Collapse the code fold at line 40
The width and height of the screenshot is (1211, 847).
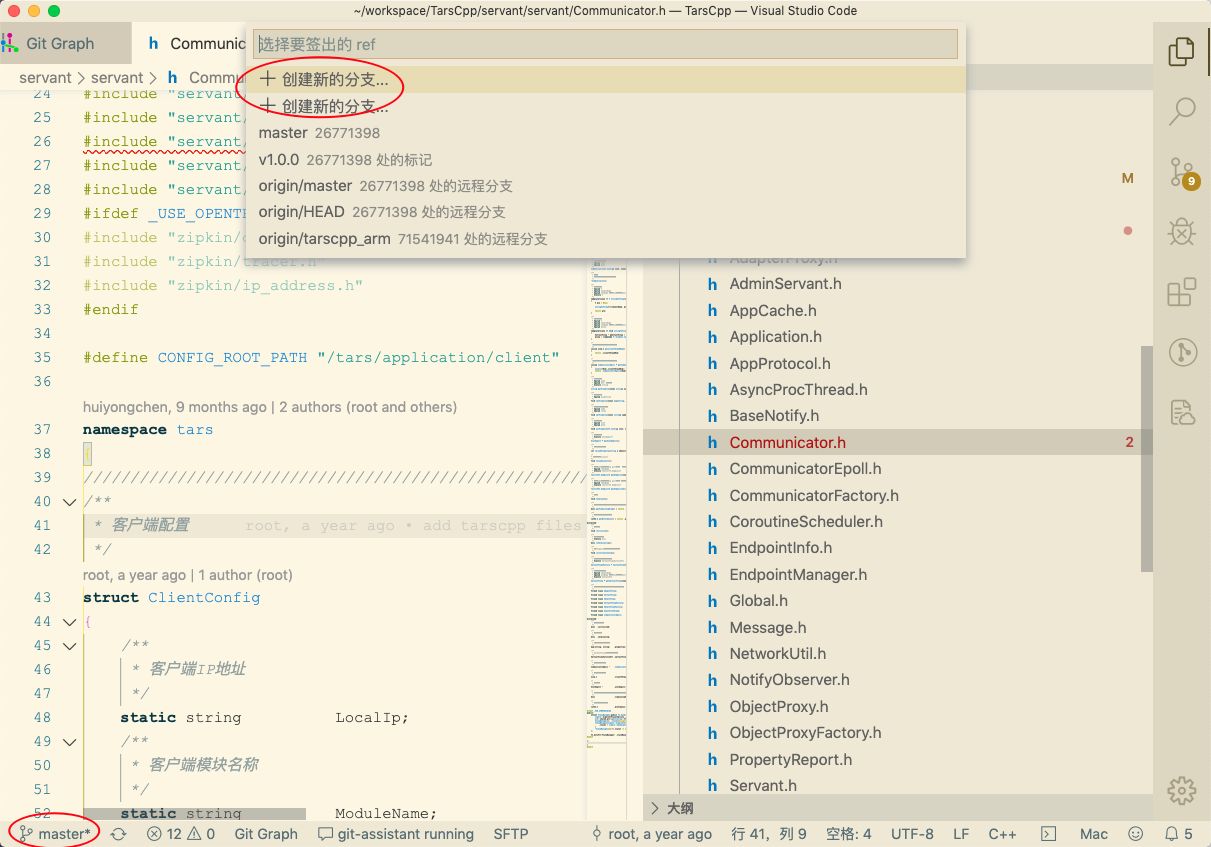[69, 502]
